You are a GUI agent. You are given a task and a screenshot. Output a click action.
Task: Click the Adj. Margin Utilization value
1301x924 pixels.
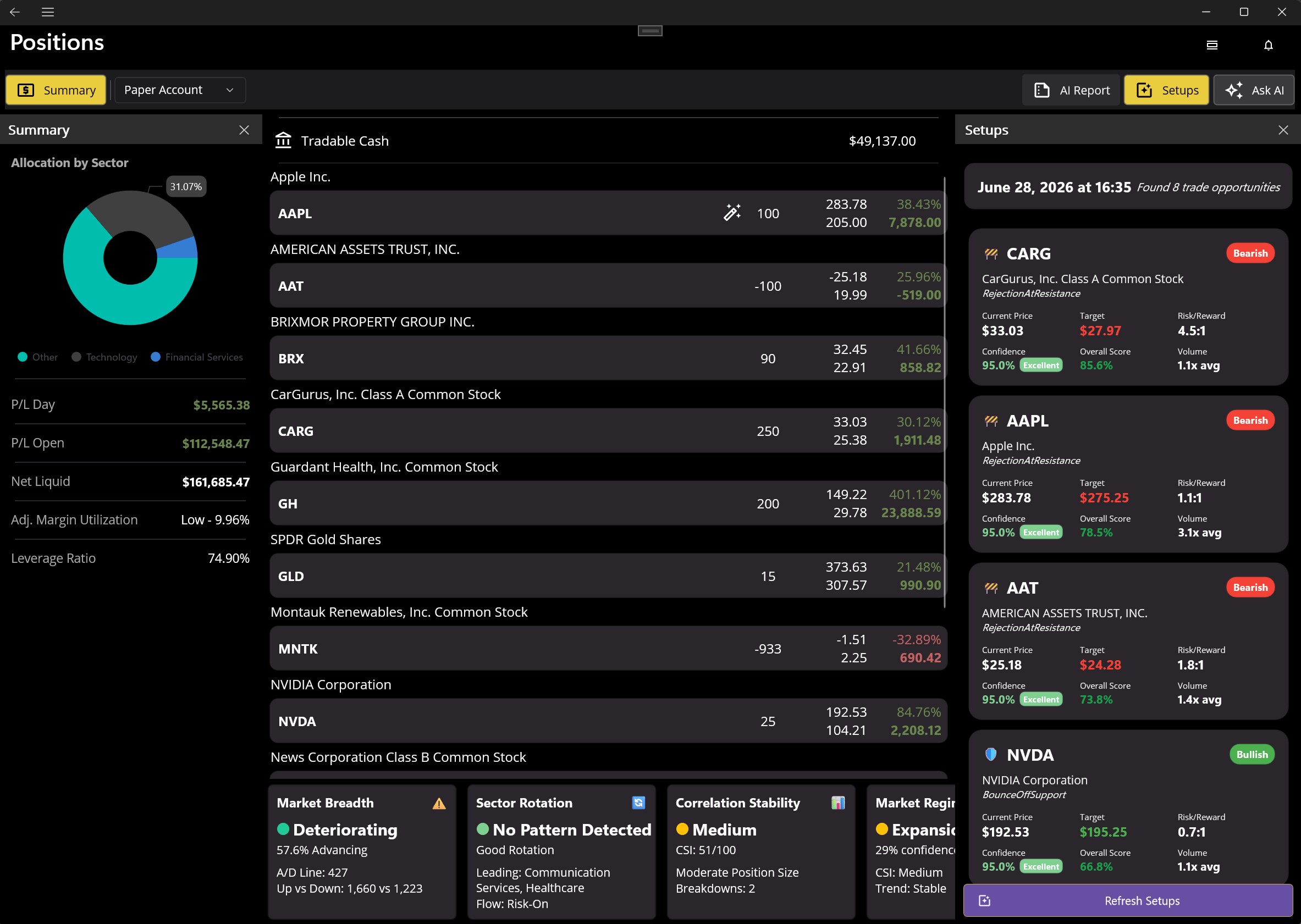tap(215, 520)
